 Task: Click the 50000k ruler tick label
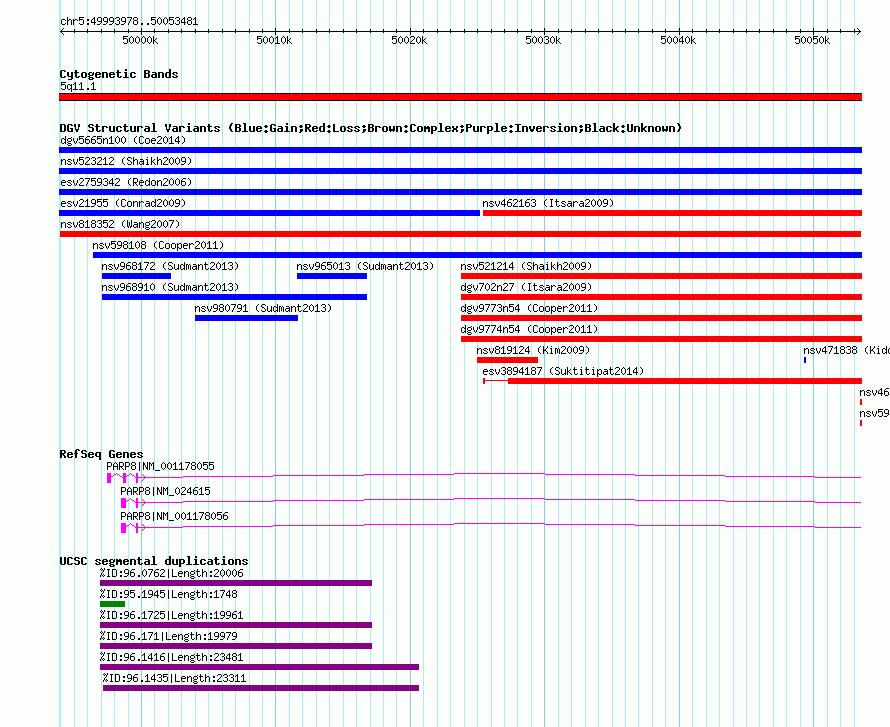point(140,40)
